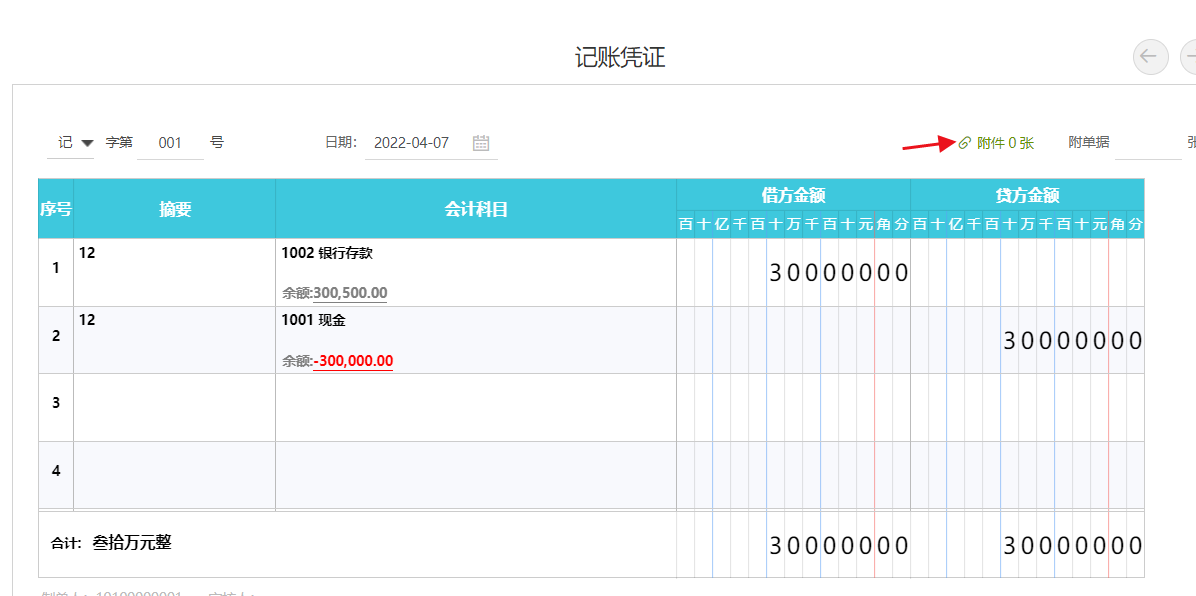This screenshot has height=596, width=1196.
Task: Focus the 附单据 count input field
Action: pyautogui.click(x=1148, y=143)
